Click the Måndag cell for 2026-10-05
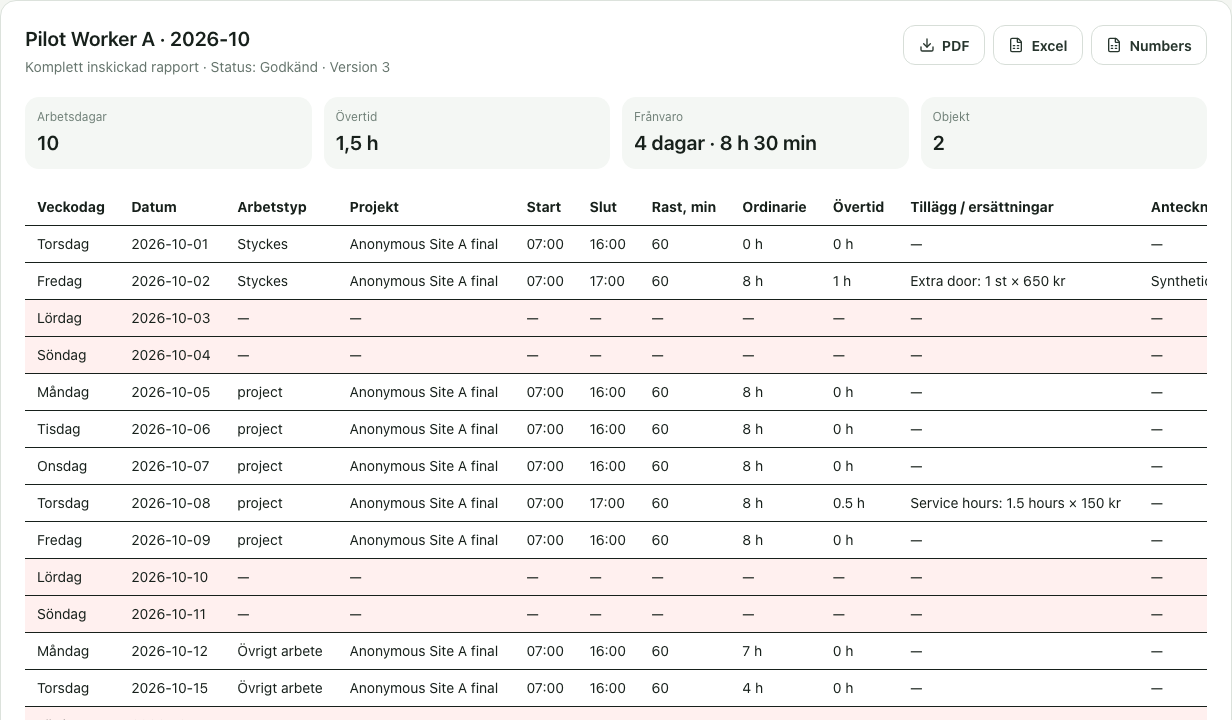The width and height of the screenshot is (1232, 720). [63, 392]
